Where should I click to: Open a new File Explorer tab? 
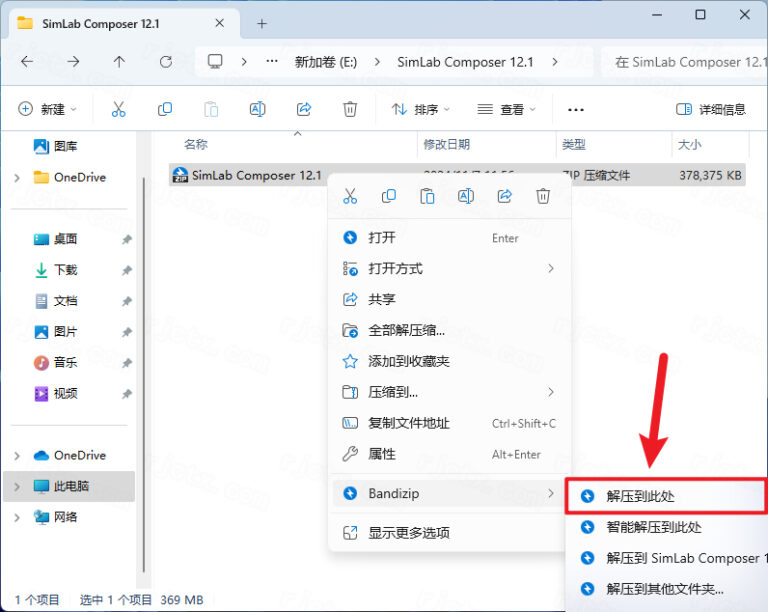[262, 23]
